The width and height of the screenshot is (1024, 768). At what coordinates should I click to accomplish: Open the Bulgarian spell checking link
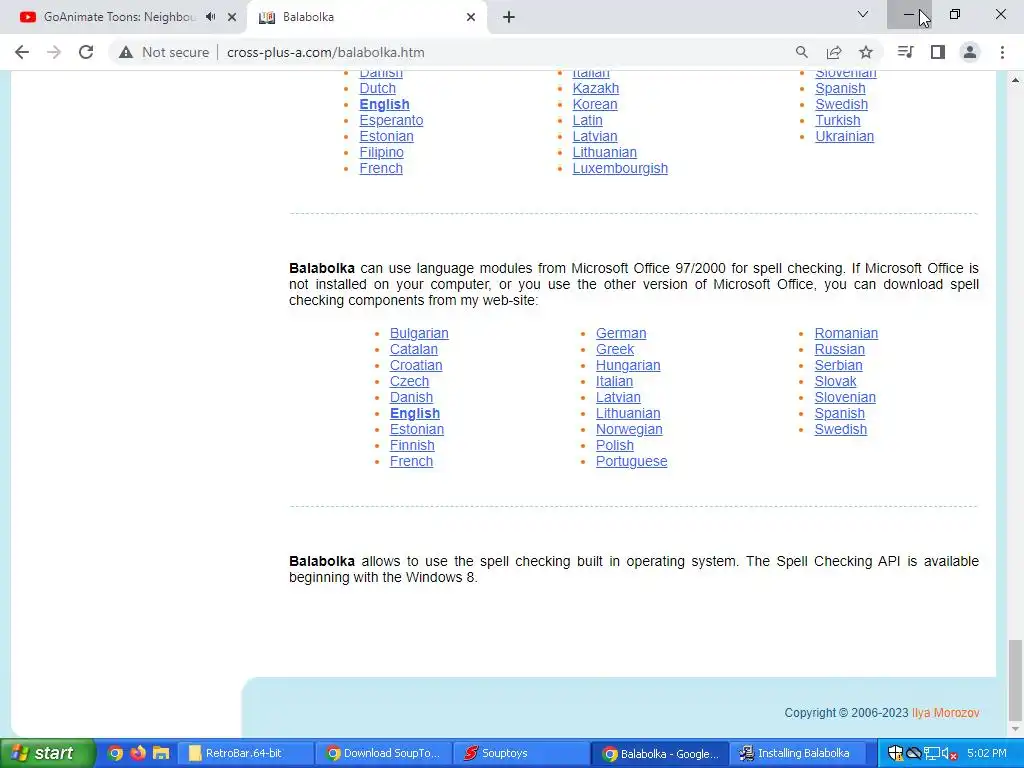pos(419,333)
